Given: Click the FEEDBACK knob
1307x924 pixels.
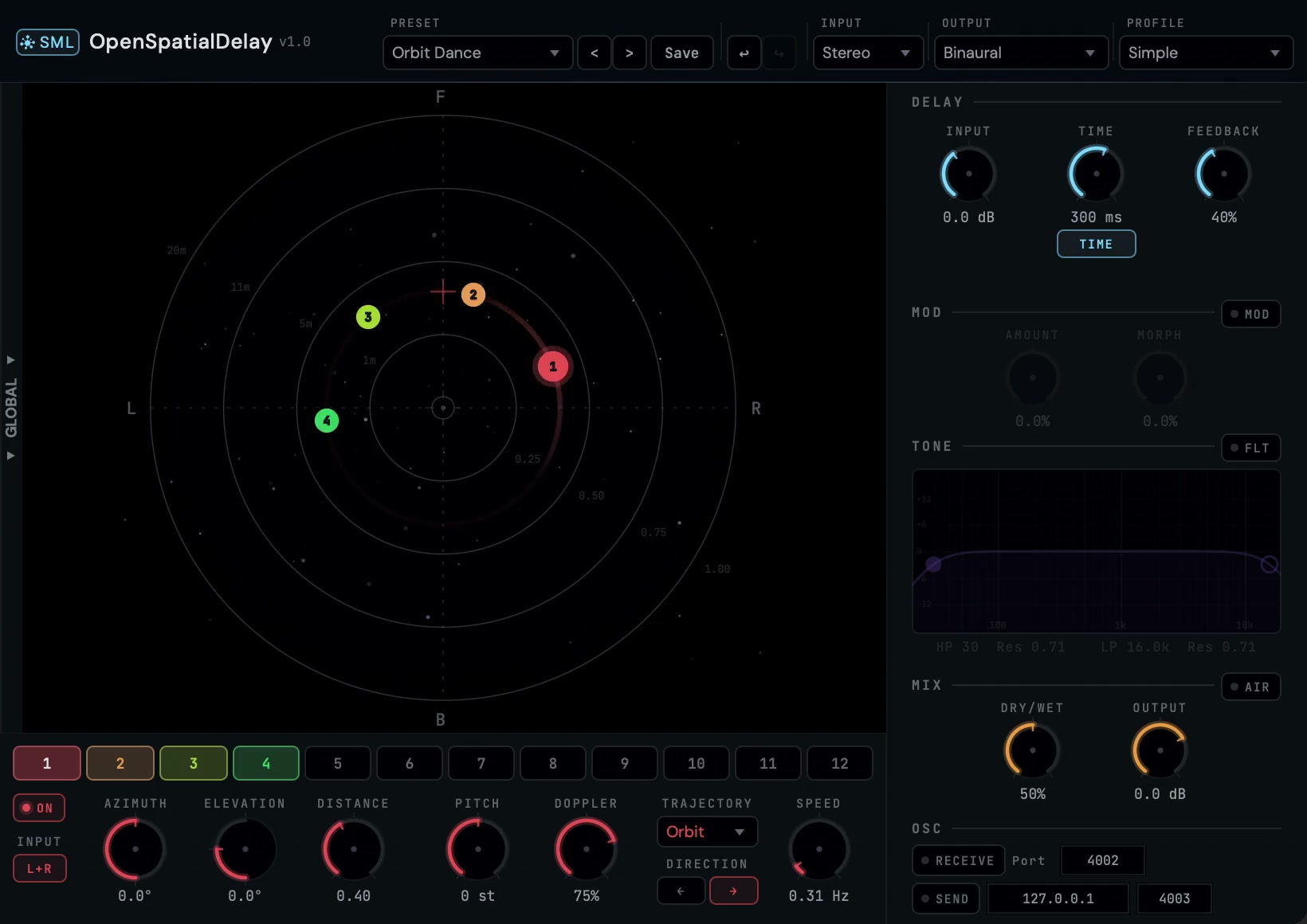Looking at the screenshot, I should point(1224,174).
